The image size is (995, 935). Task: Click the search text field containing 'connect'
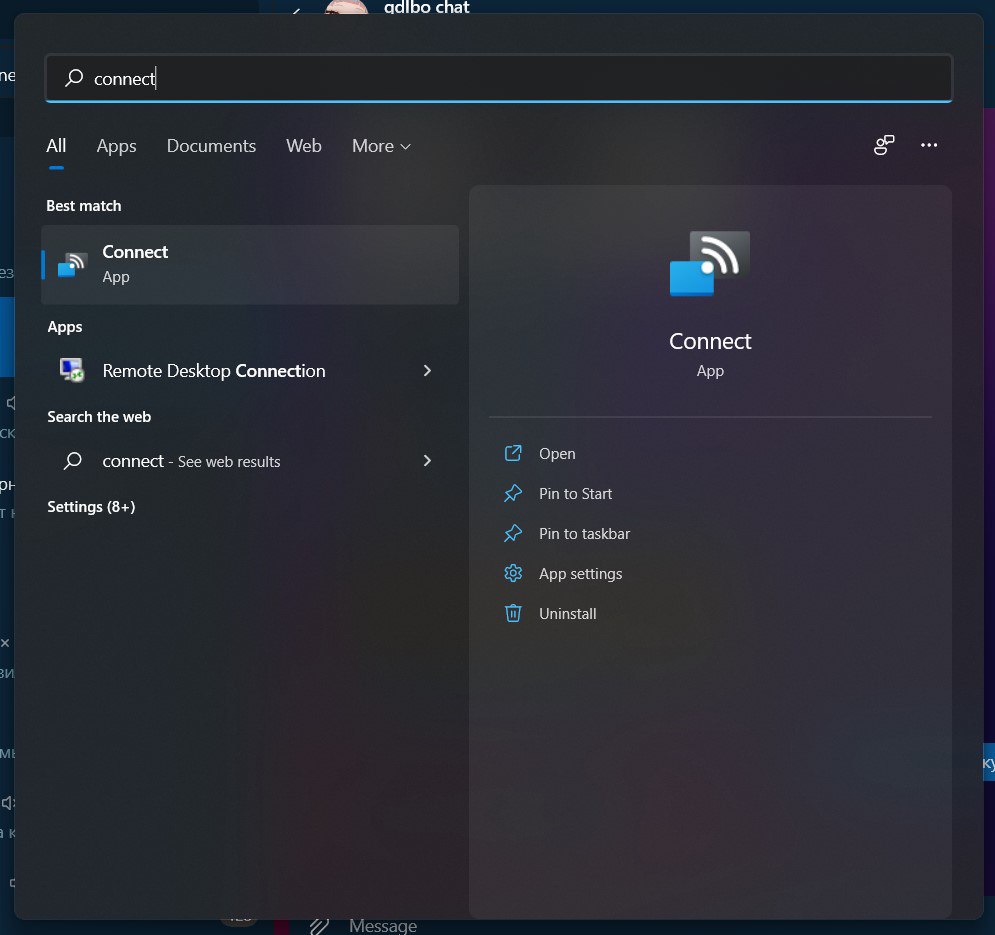pos(499,78)
